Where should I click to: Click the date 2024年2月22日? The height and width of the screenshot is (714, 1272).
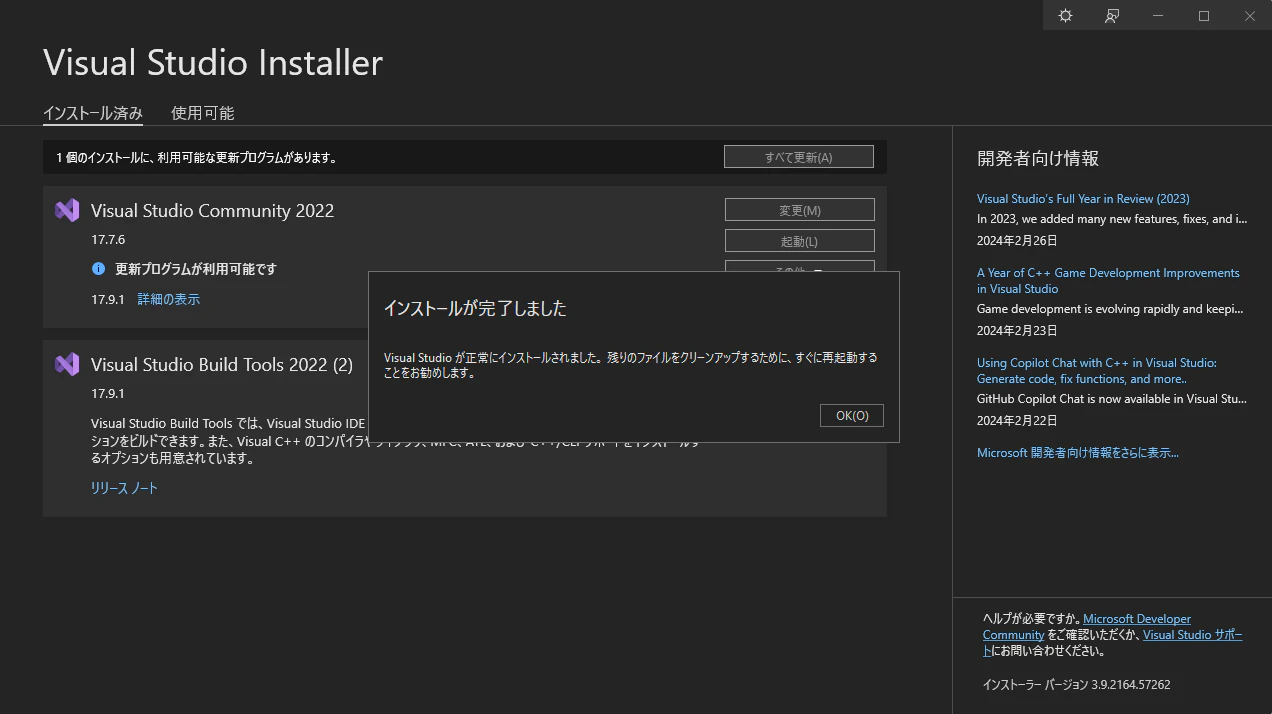(x=1017, y=421)
